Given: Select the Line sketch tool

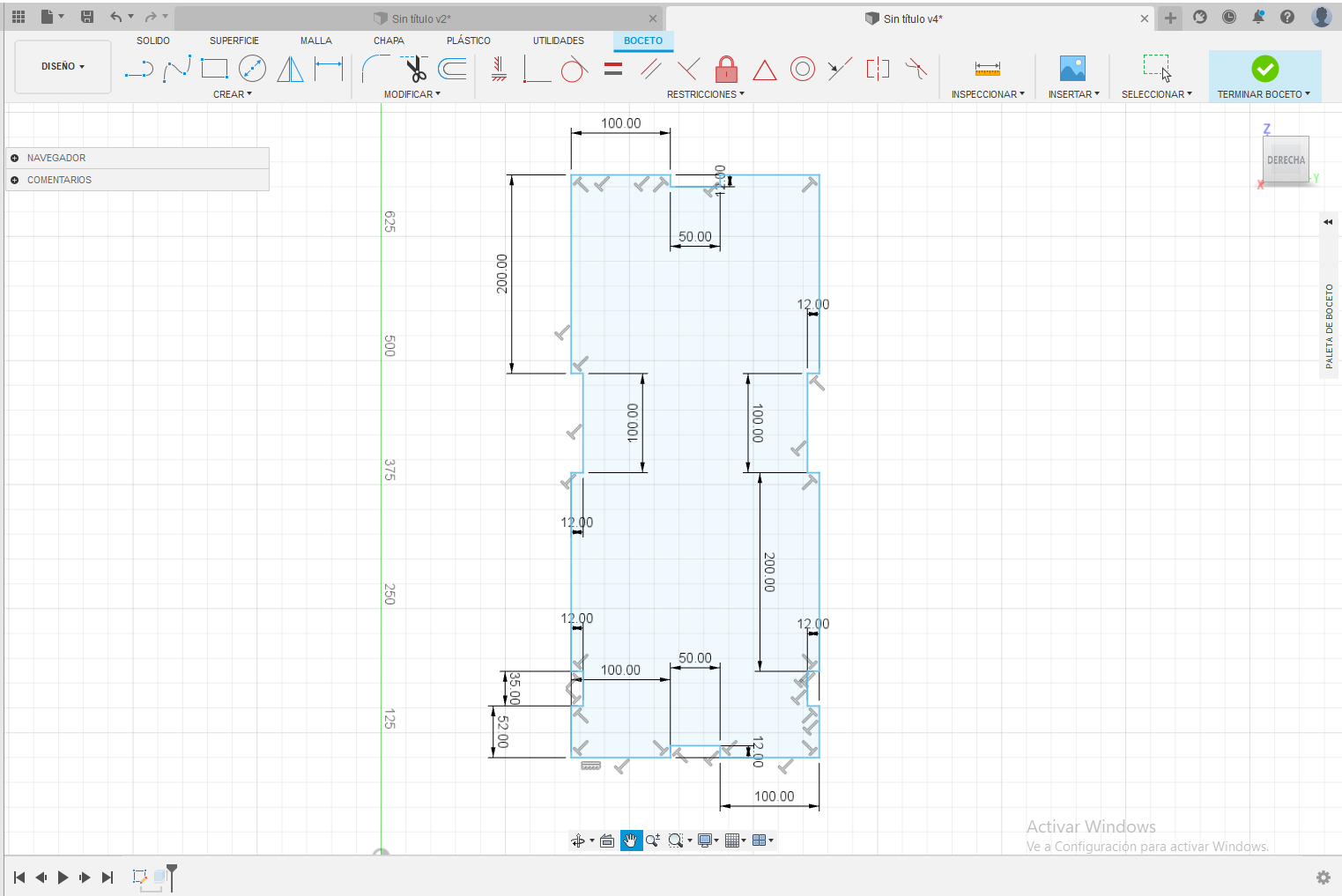Looking at the screenshot, I should pos(139,69).
